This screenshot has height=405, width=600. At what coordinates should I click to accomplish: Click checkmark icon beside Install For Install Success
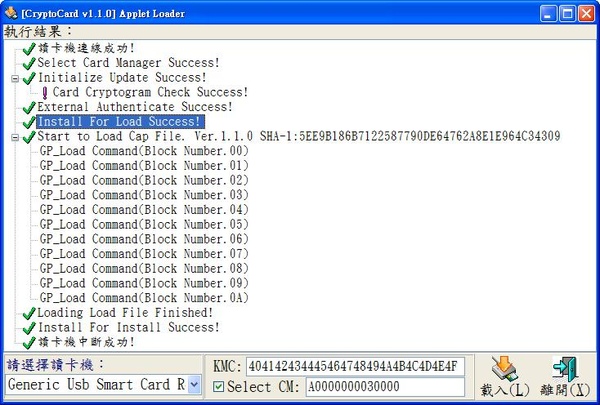pos(29,328)
